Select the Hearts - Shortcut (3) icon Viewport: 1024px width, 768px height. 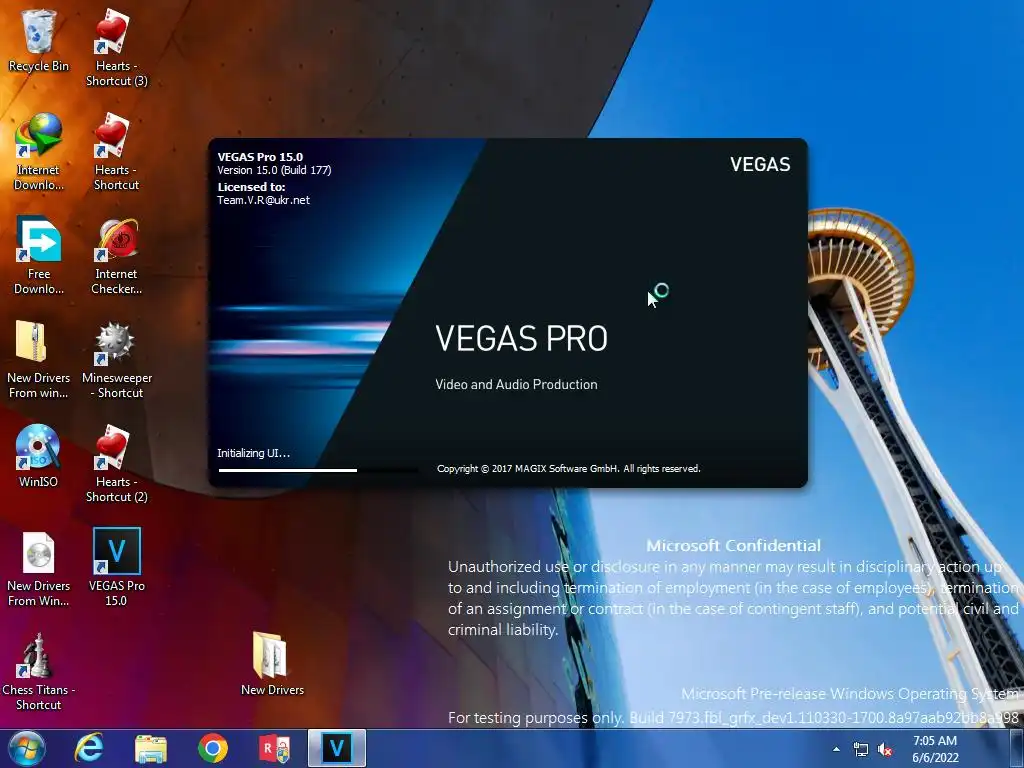116,47
